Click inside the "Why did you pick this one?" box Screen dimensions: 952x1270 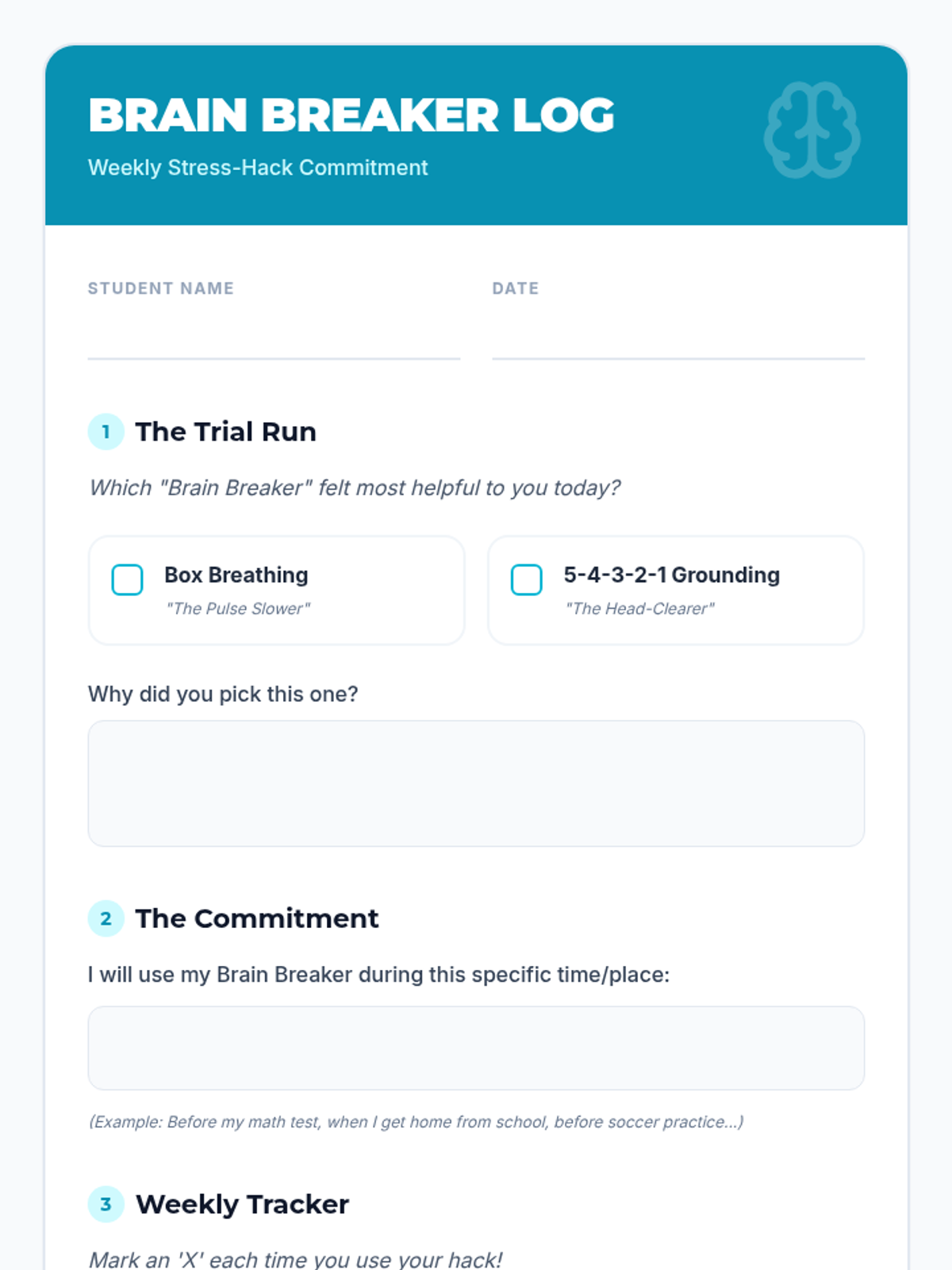pos(476,783)
